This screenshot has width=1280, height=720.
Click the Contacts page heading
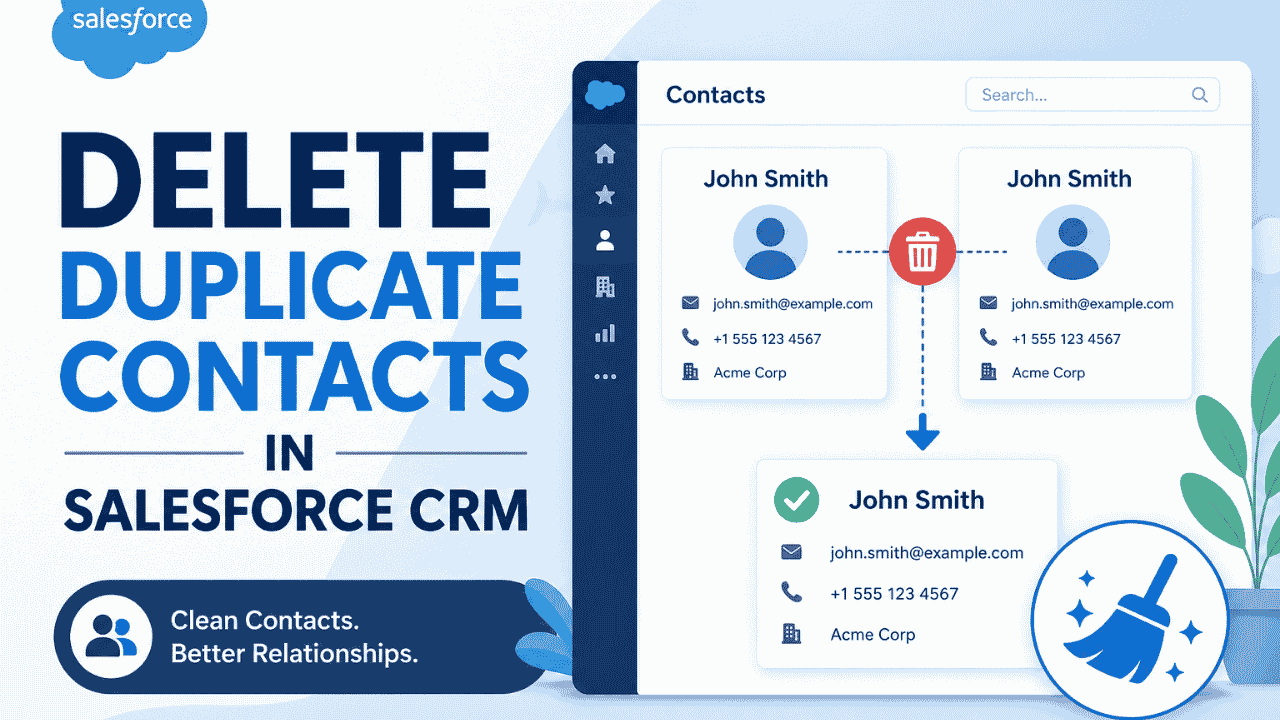tap(716, 95)
